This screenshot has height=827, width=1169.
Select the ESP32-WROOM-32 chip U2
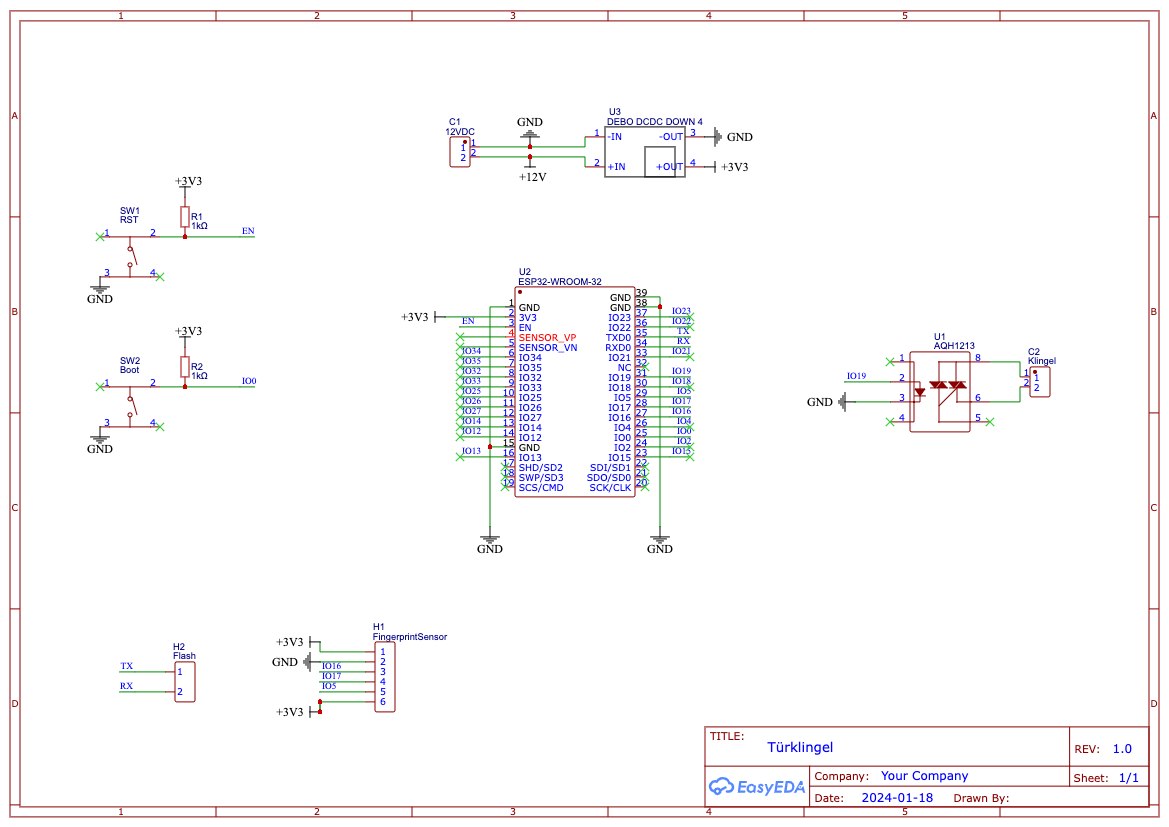[x=575, y=392]
